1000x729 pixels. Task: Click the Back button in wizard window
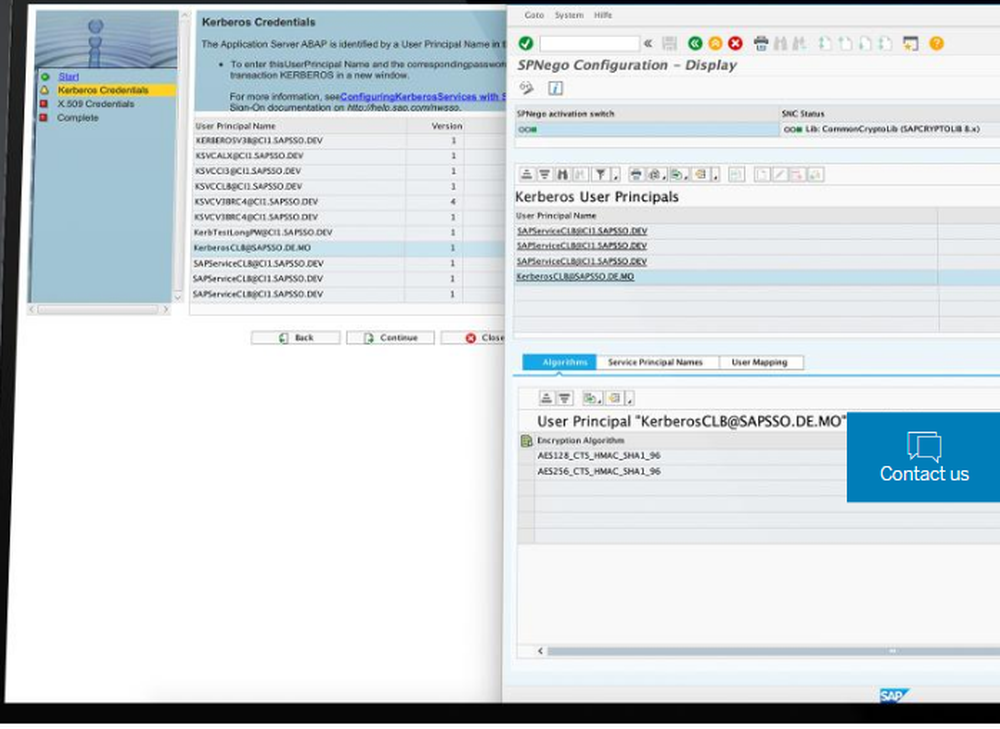tap(295, 337)
